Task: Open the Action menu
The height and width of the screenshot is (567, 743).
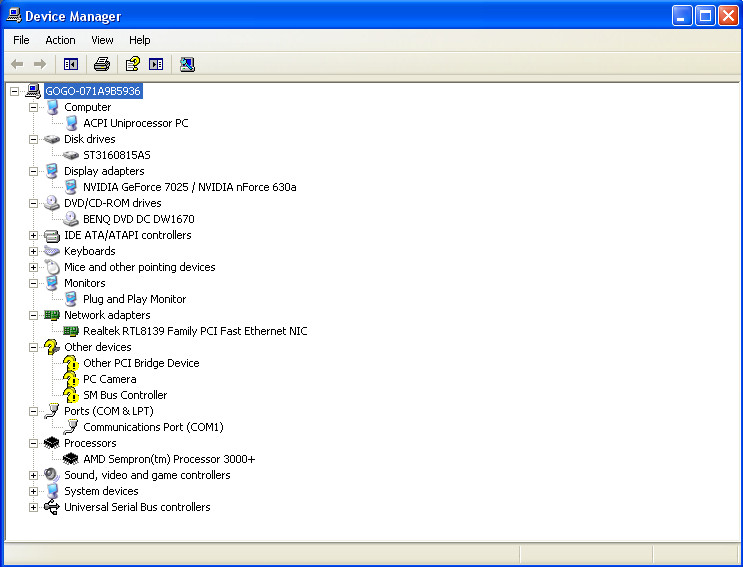Action: [x=60, y=40]
